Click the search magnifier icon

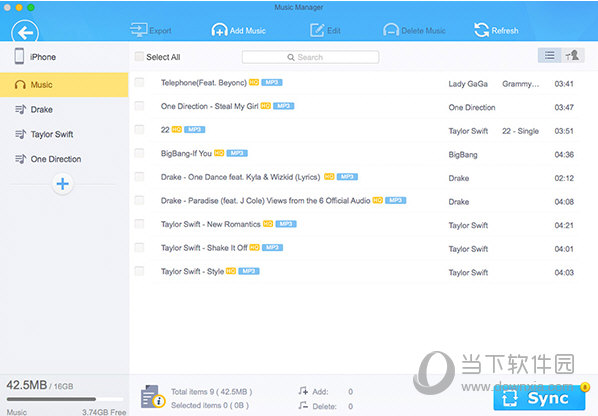[x=291, y=57]
